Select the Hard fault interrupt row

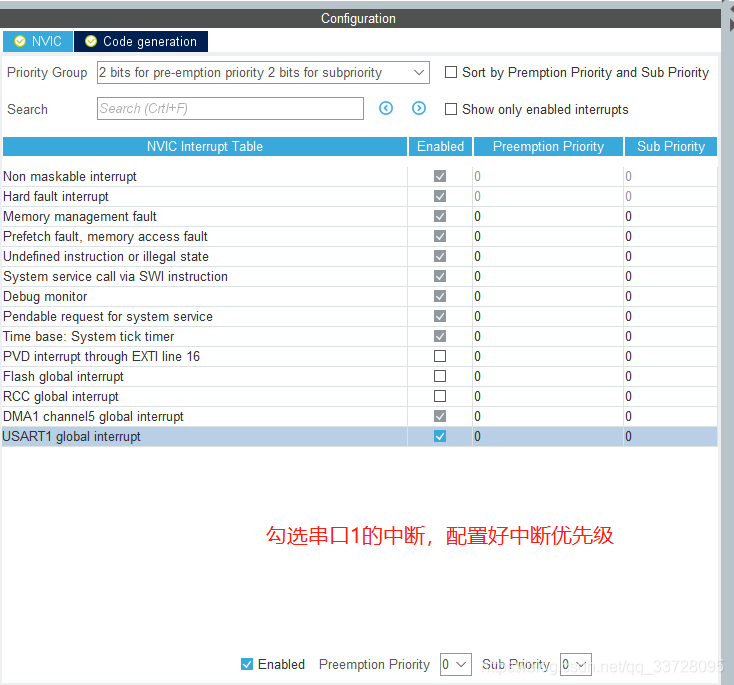pyautogui.click(x=360, y=196)
